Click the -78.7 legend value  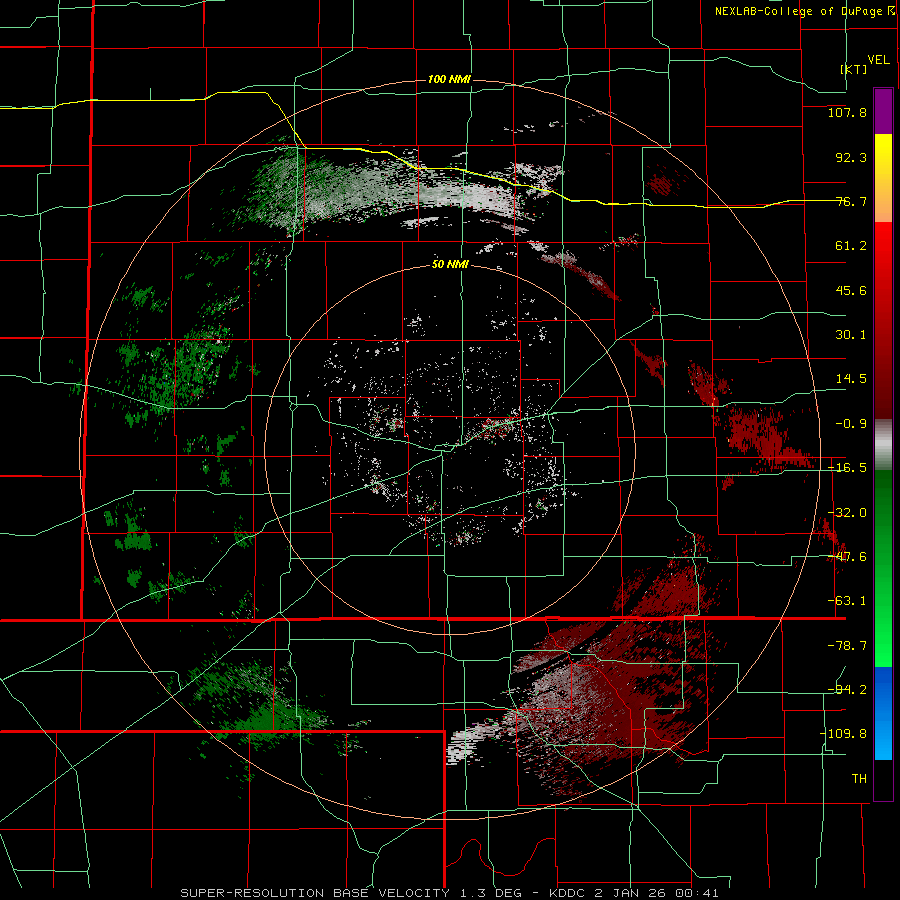point(847,646)
